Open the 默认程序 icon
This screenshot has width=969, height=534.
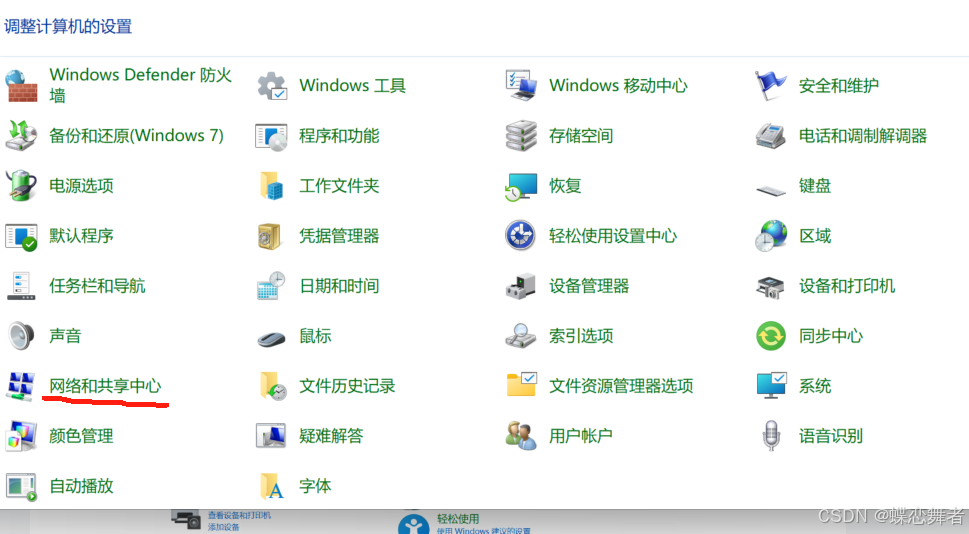click(x=22, y=237)
